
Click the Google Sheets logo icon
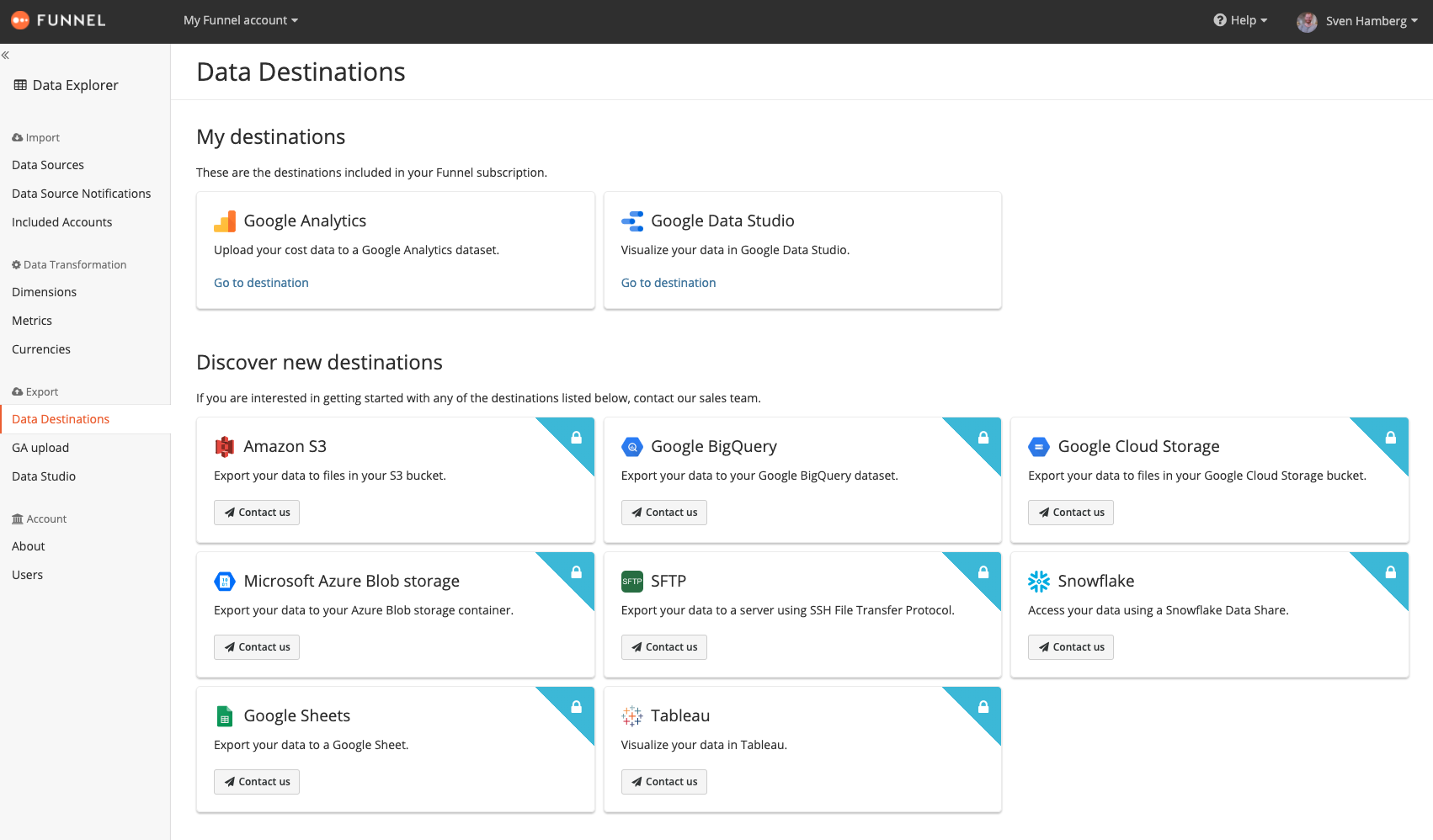[225, 716]
